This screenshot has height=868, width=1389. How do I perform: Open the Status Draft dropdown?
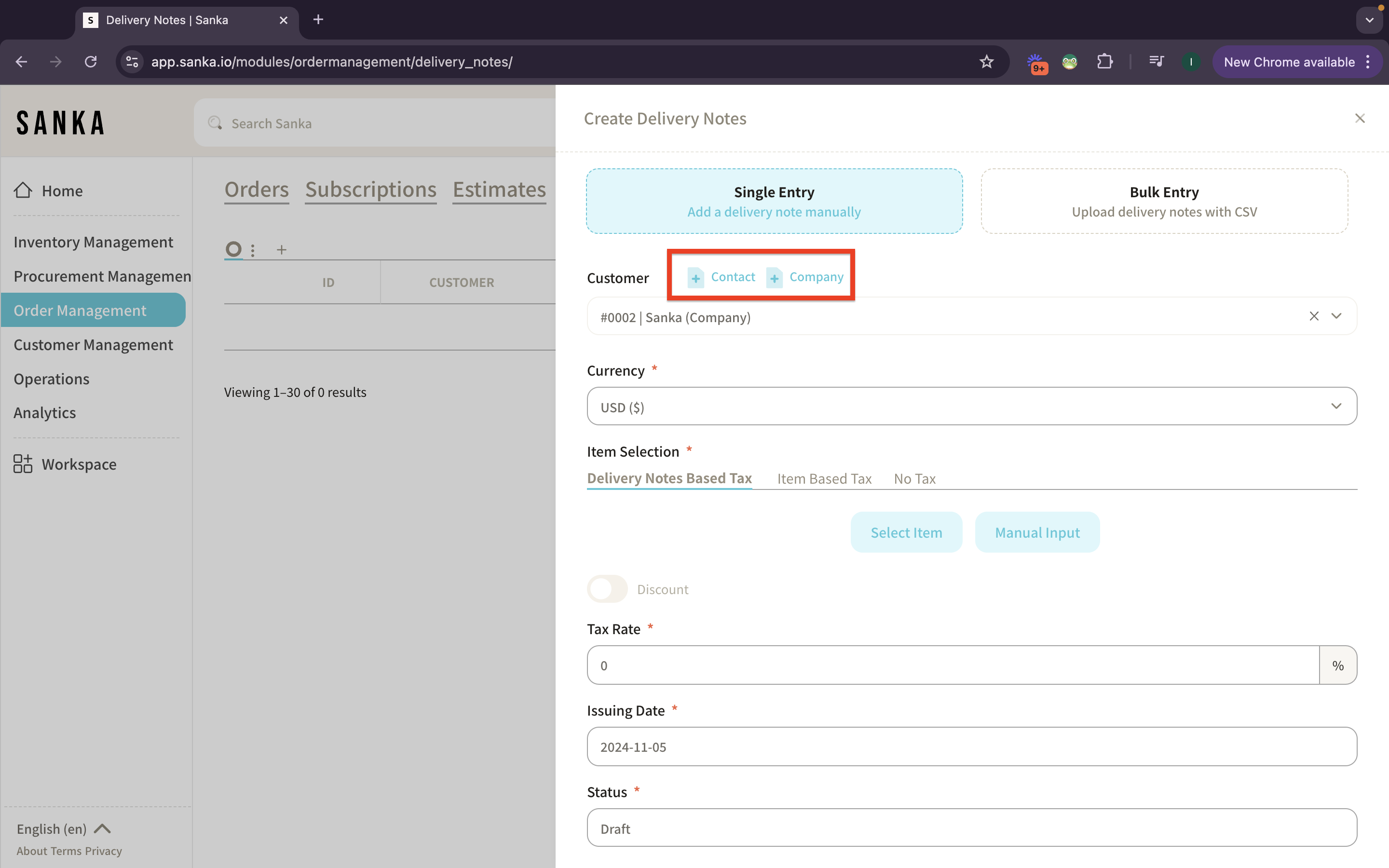coord(972,828)
